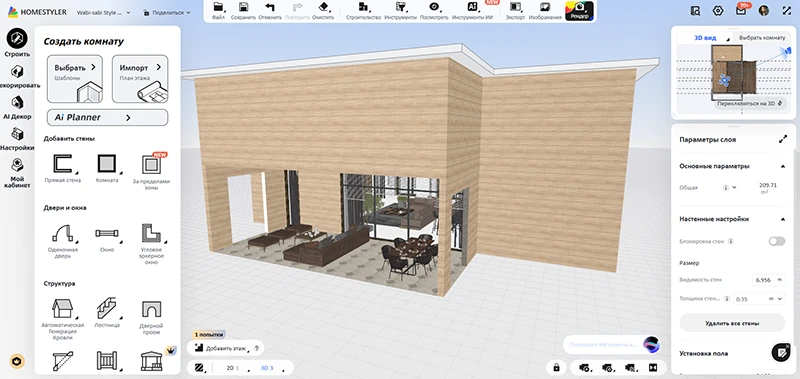800x379 pixels.
Task: Open Инструменты ИИ AI tools
Action: click(x=472, y=7)
